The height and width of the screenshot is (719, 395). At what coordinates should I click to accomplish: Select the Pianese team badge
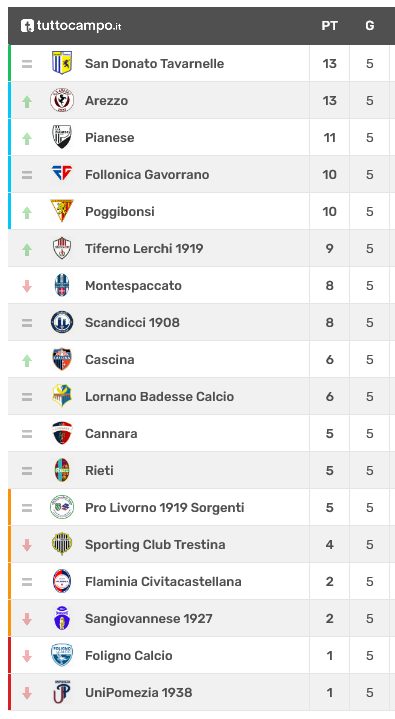[x=62, y=137]
